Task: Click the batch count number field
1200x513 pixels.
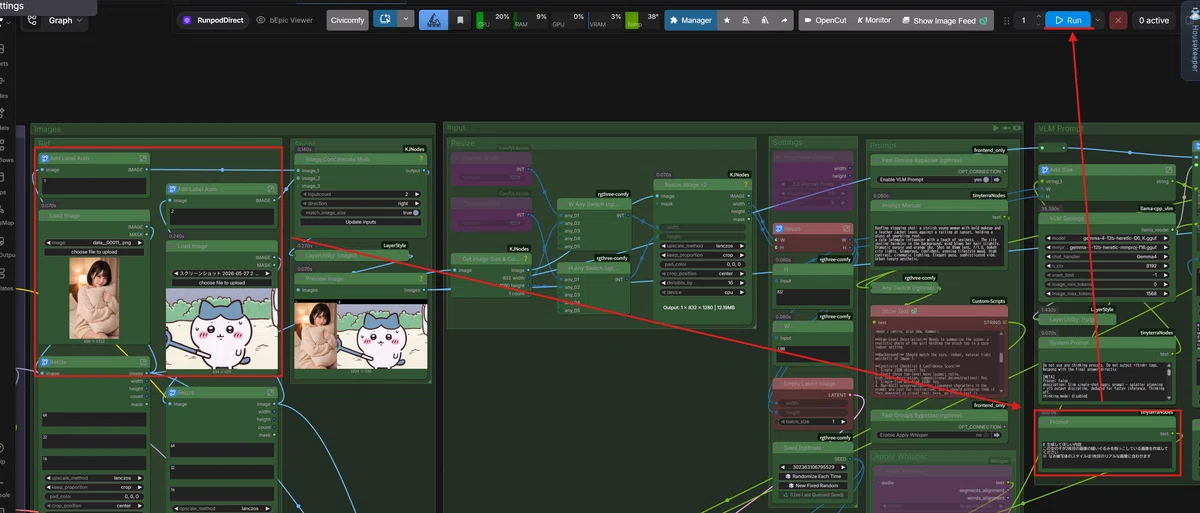Action: click(1024, 20)
